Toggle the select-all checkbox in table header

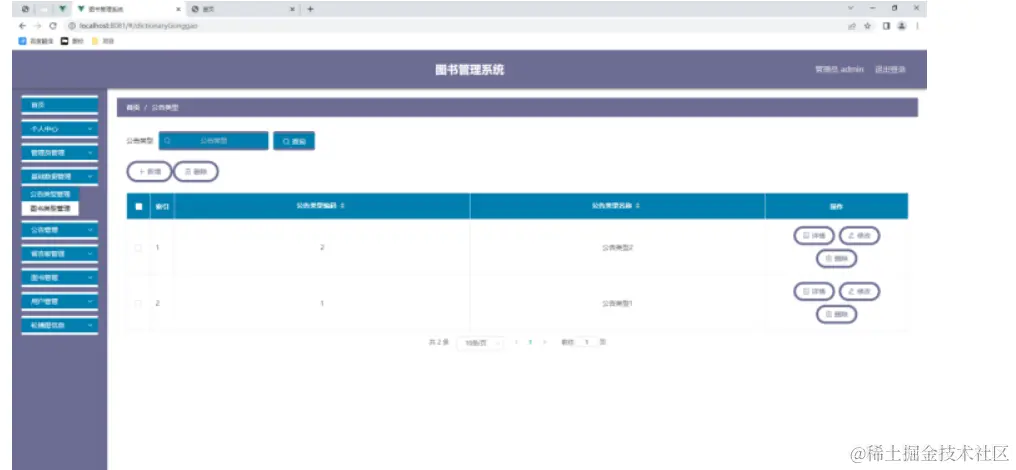[x=138, y=206]
